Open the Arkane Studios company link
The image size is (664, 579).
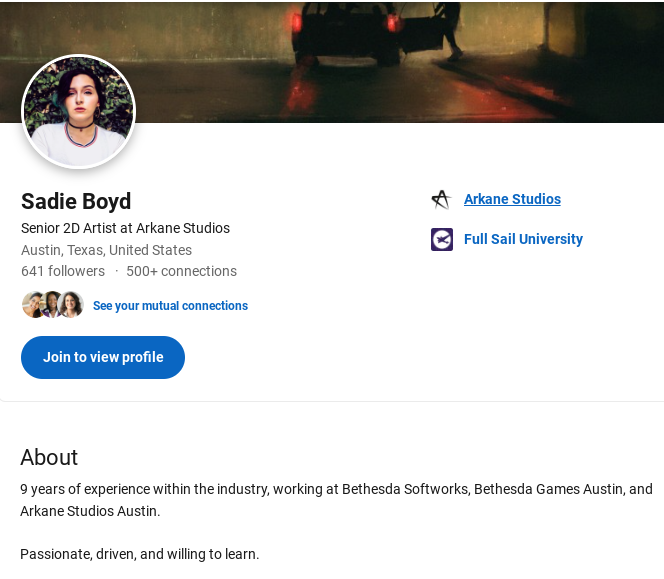(512, 199)
